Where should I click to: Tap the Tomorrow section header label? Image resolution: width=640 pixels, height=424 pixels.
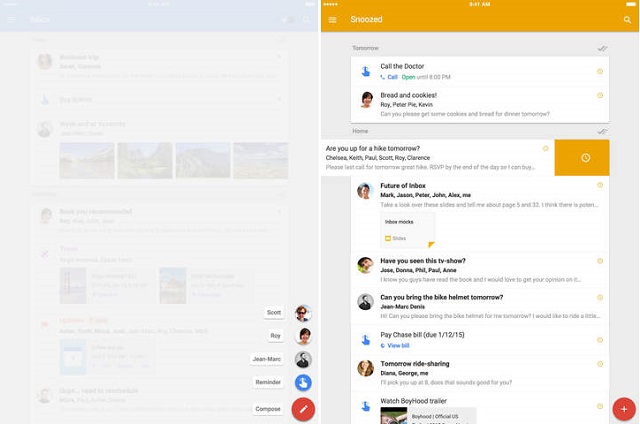point(365,48)
